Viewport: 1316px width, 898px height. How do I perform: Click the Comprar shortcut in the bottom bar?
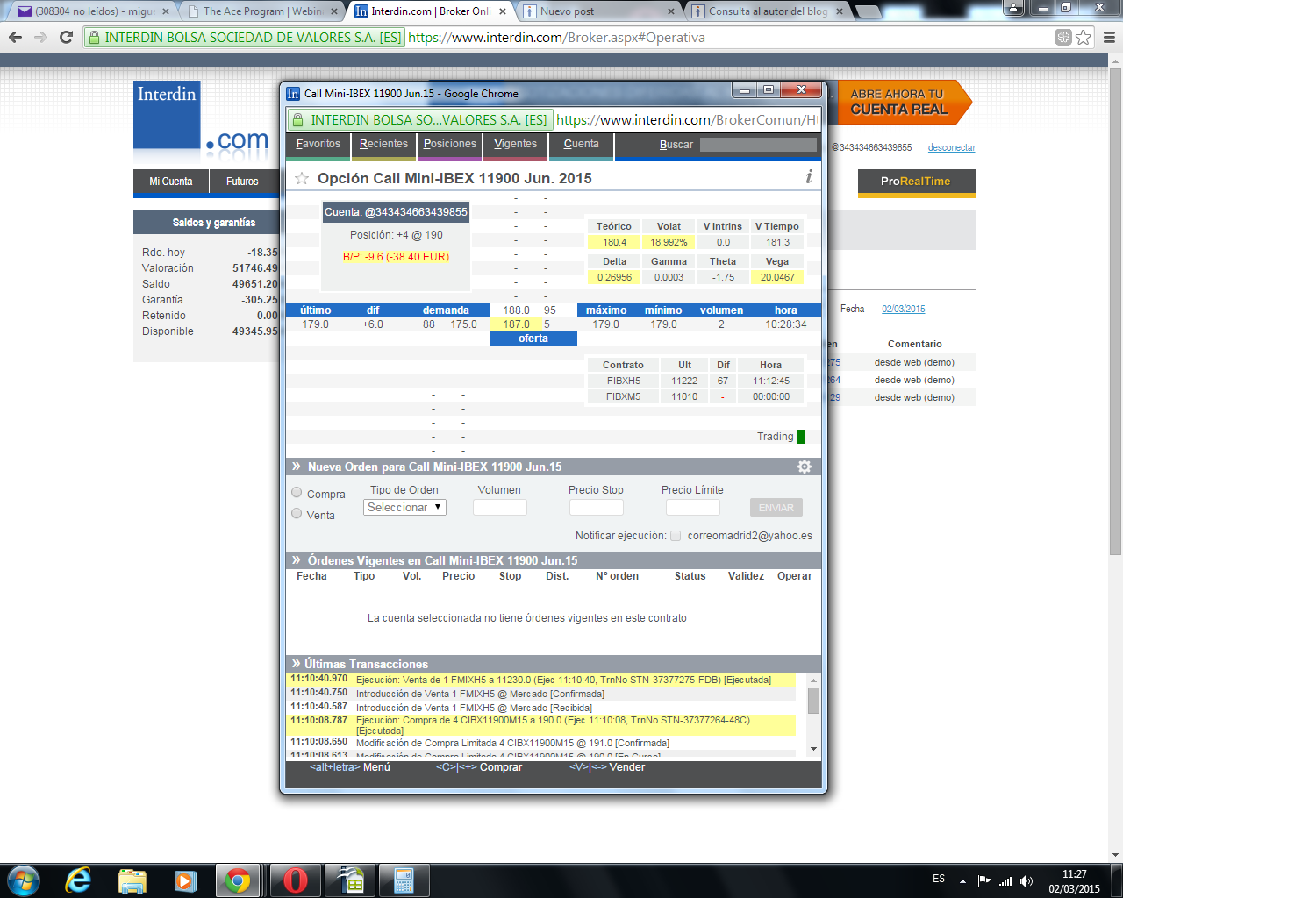(x=479, y=767)
